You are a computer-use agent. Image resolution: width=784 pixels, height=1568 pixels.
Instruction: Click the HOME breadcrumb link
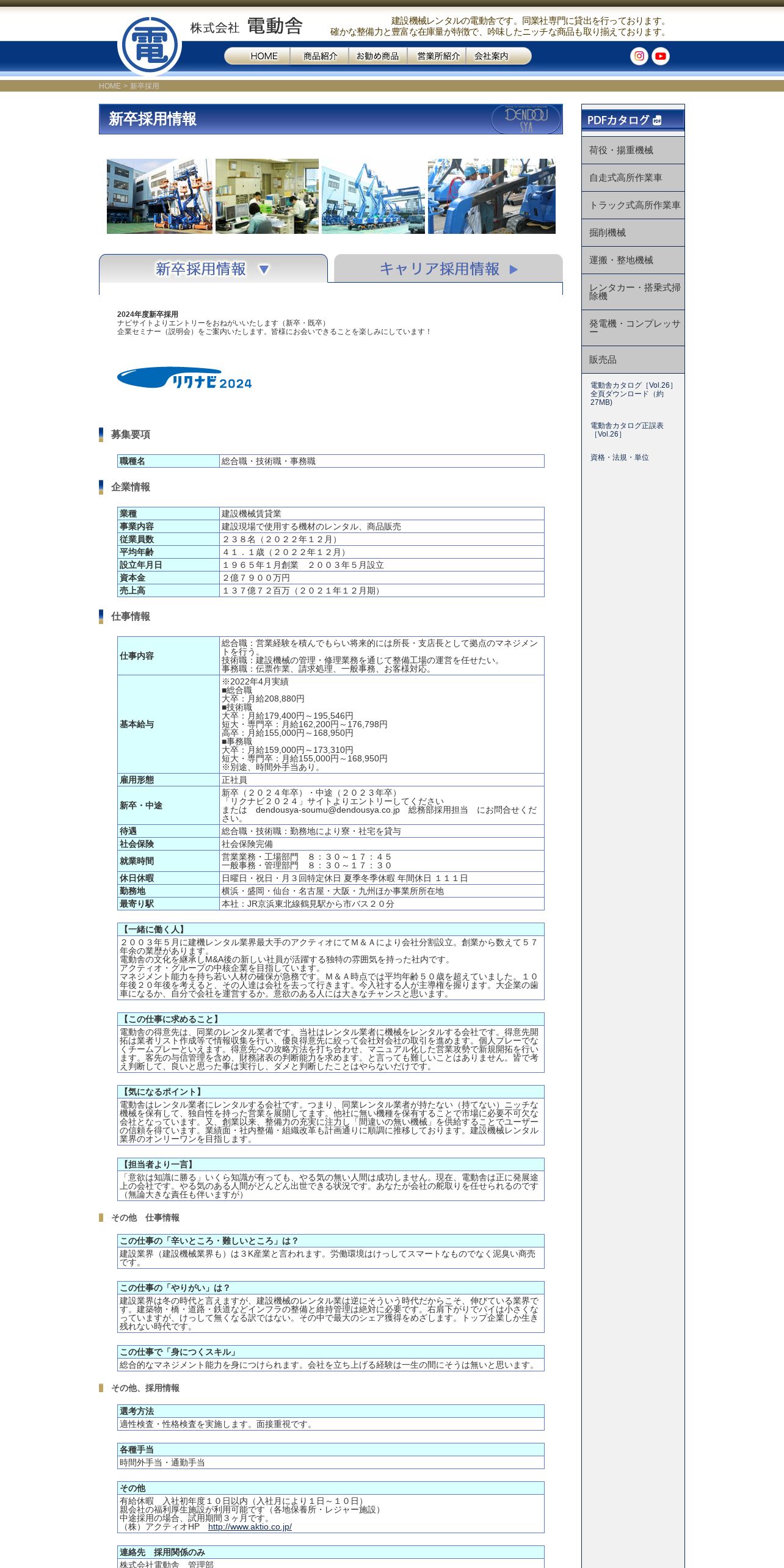[110, 86]
